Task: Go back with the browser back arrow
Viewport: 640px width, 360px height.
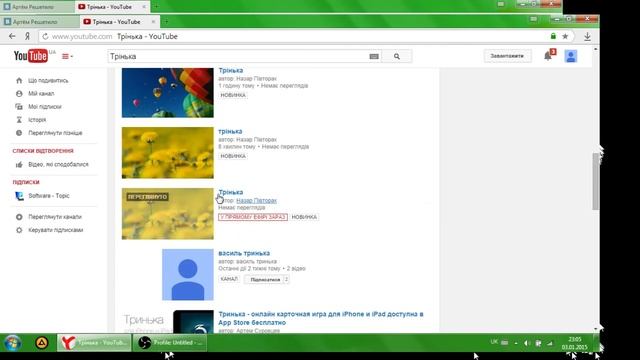Action: tap(12, 36)
